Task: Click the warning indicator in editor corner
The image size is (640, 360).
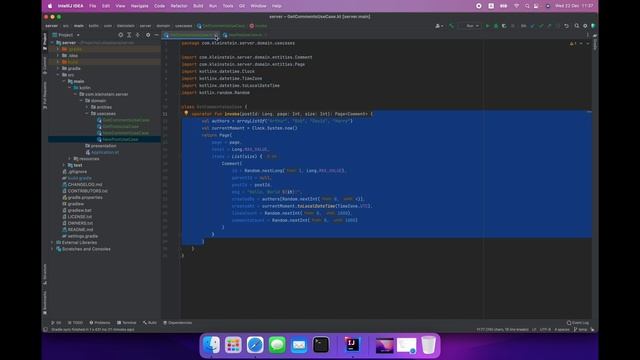Action: pos(573,43)
